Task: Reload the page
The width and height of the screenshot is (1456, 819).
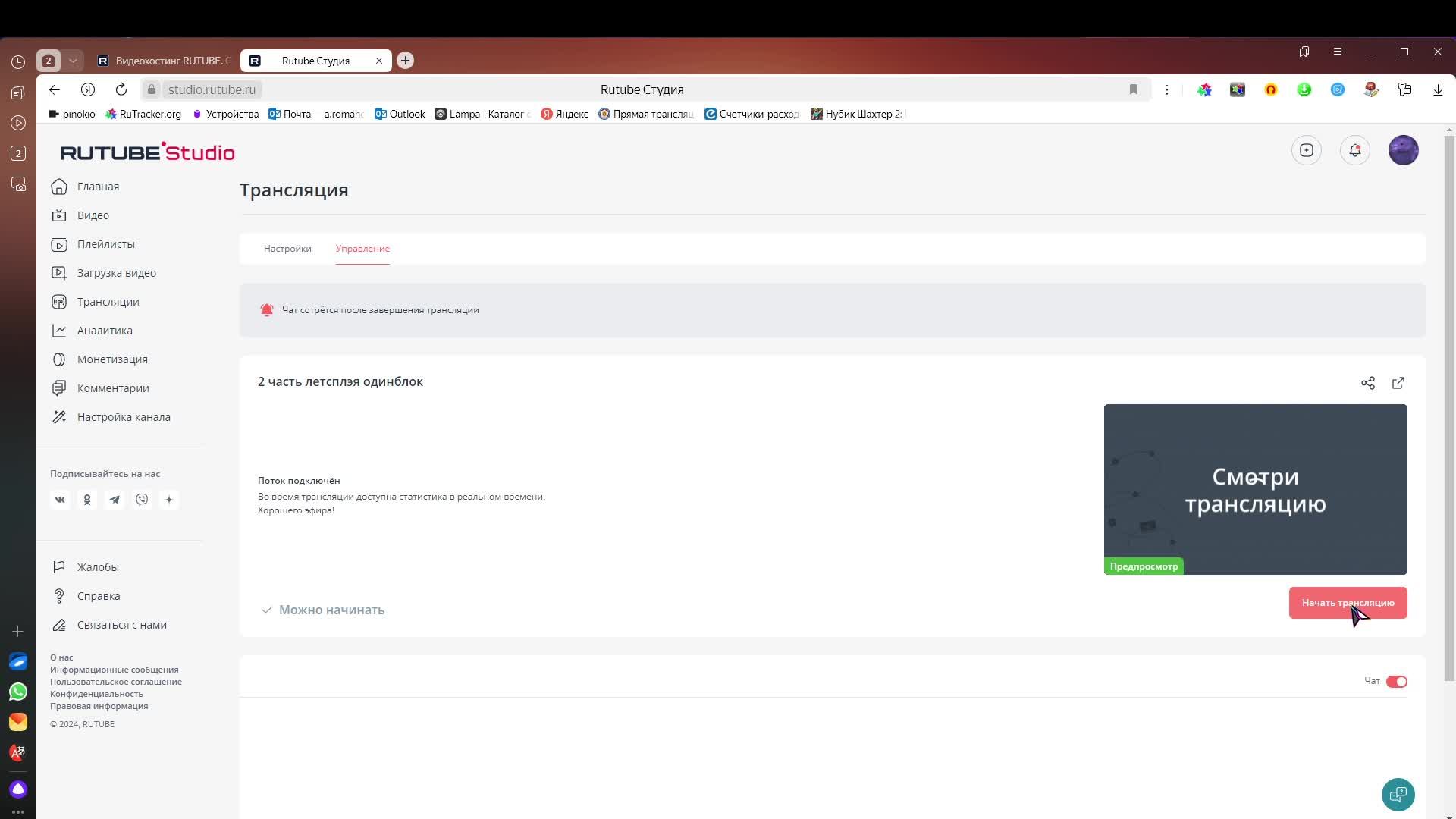Action: pyautogui.click(x=121, y=89)
